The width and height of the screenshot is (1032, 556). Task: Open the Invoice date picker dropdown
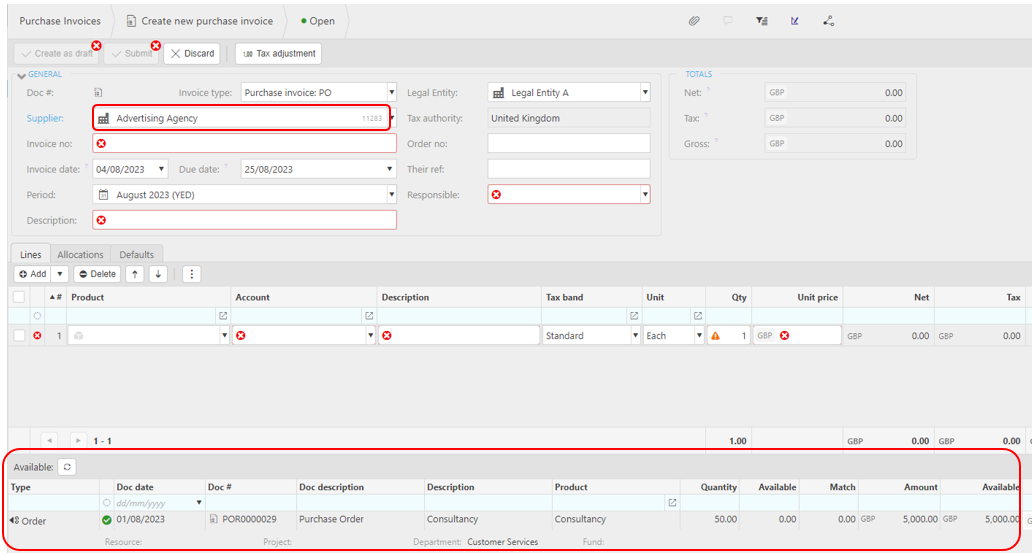[161, 169]
